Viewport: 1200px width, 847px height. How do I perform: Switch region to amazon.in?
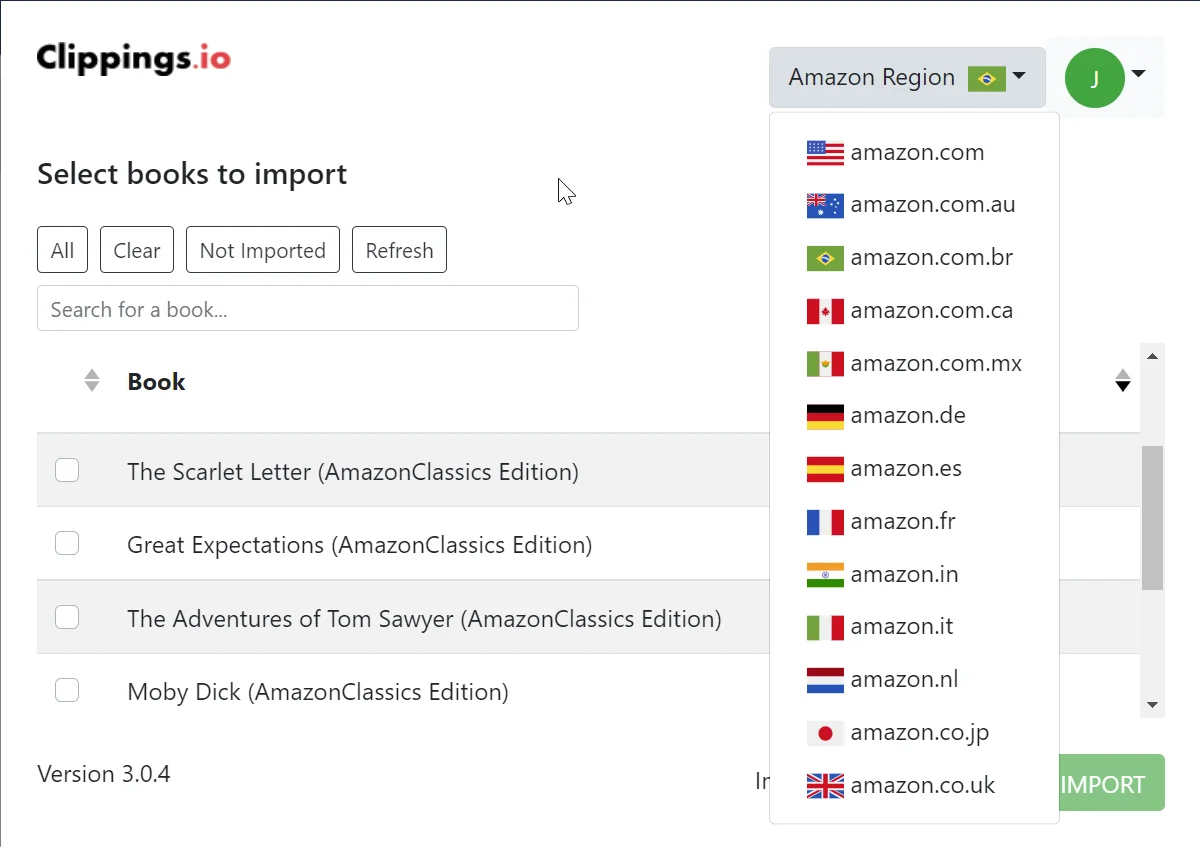tap(914, 575)
